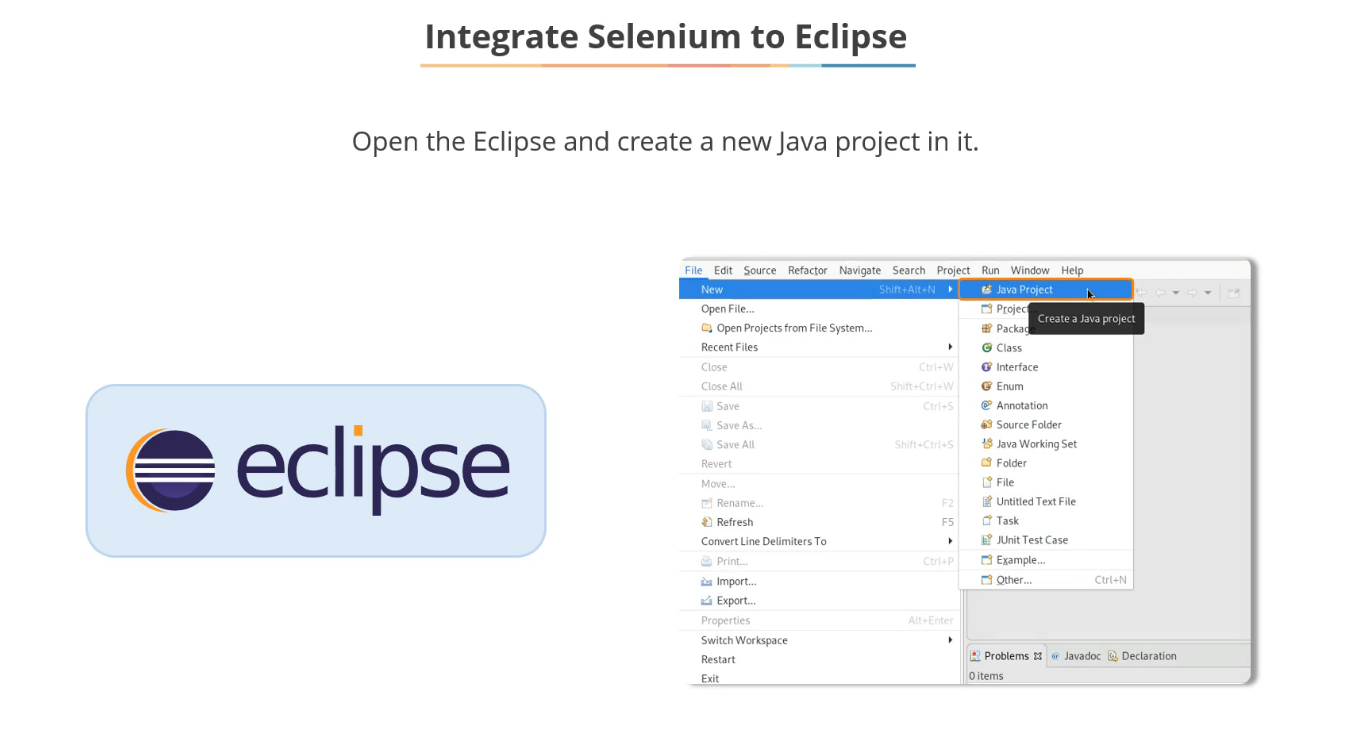
Task: Create a new Java Working Set
Action: pyautogui.click(x=1046, y=444)
